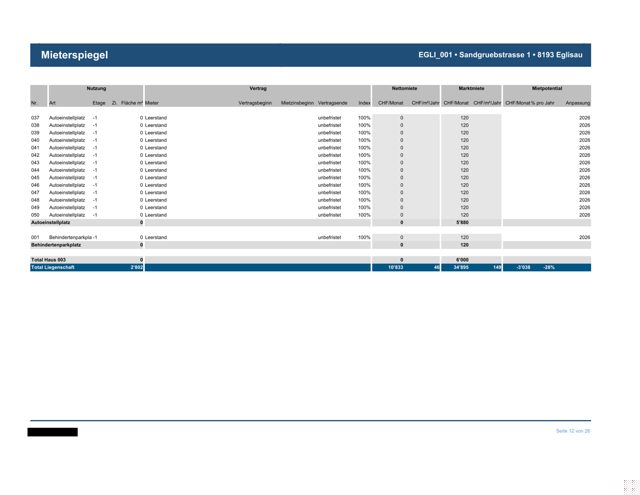This screenshot has width=640, height=495.
Task: Select row number 046
Action: pyautogui.click(x=35, y=185)
